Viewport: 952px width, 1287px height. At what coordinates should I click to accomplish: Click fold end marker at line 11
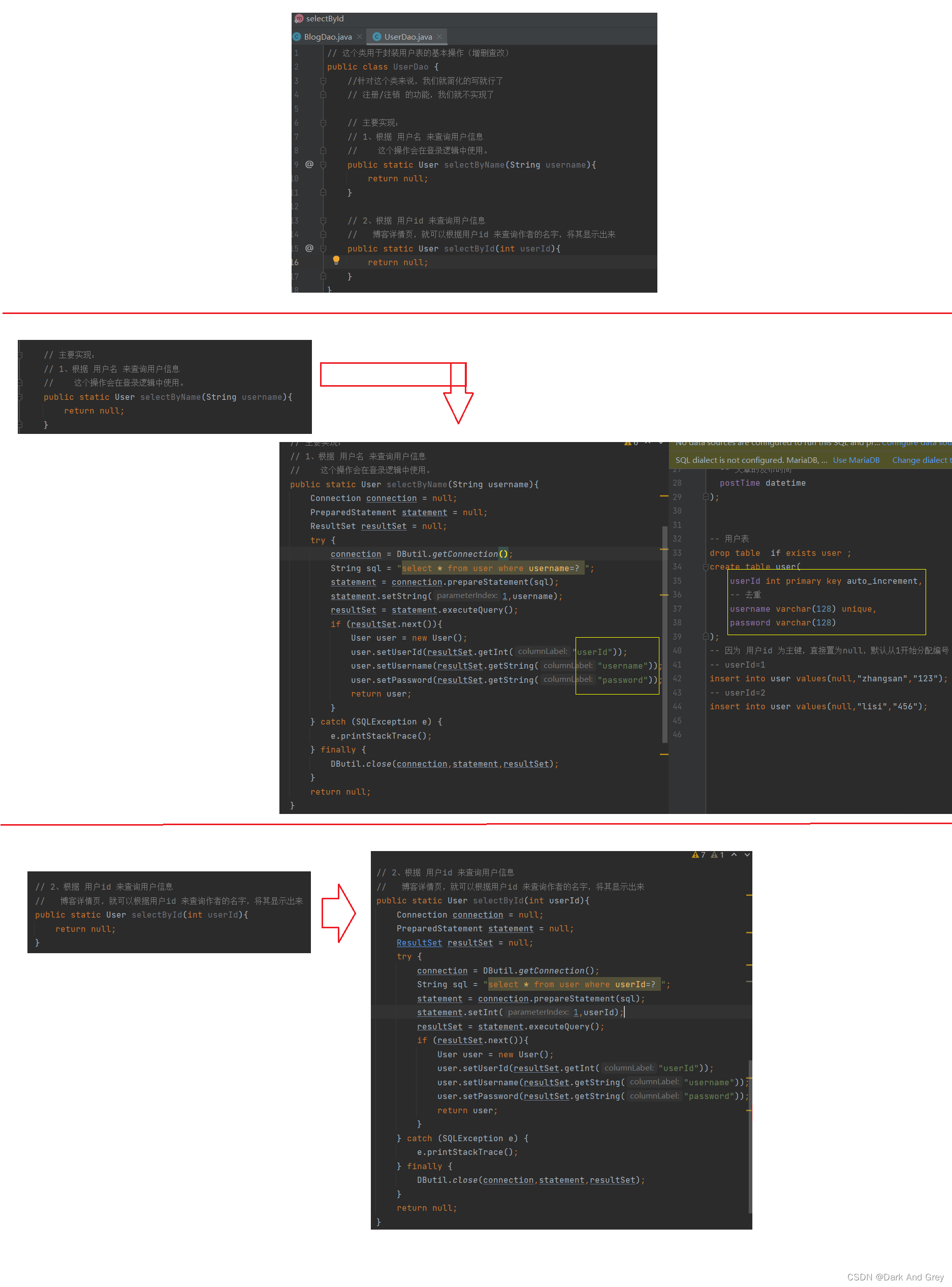[323, 193]
